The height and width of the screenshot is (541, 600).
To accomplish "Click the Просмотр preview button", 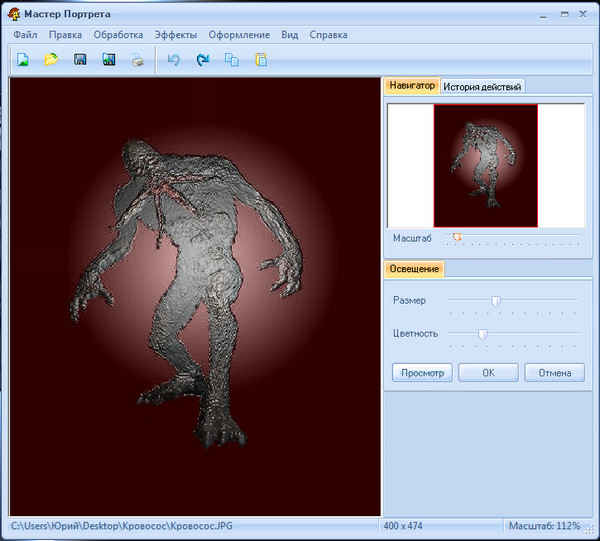I will [x=422, y=373].
